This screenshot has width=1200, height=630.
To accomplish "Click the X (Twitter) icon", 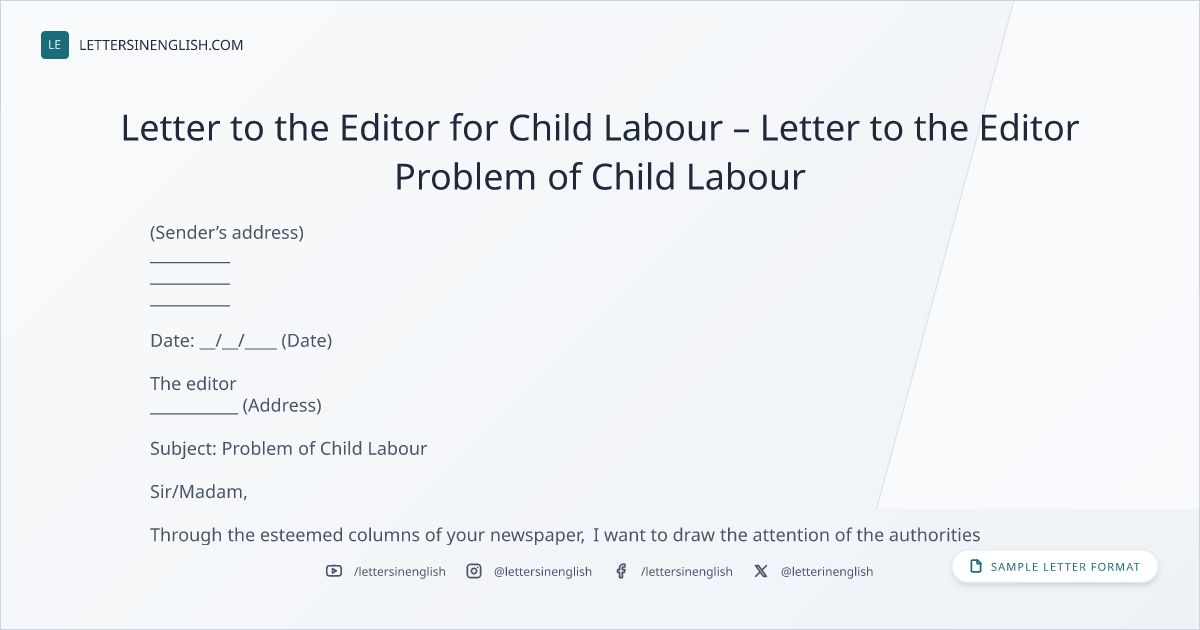I will (761, 571).
